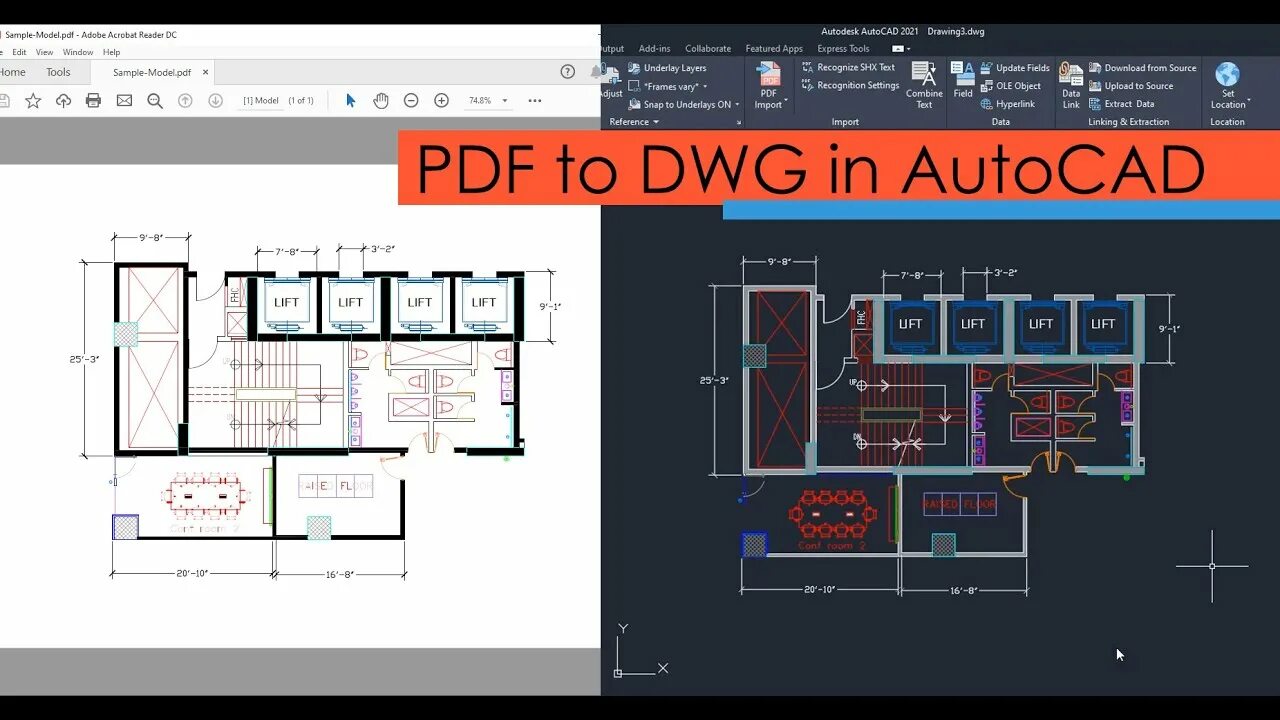Click the email envelope icon in Acrobat
The width and height of the screenshot is (1280, 720).
(124, 100)
